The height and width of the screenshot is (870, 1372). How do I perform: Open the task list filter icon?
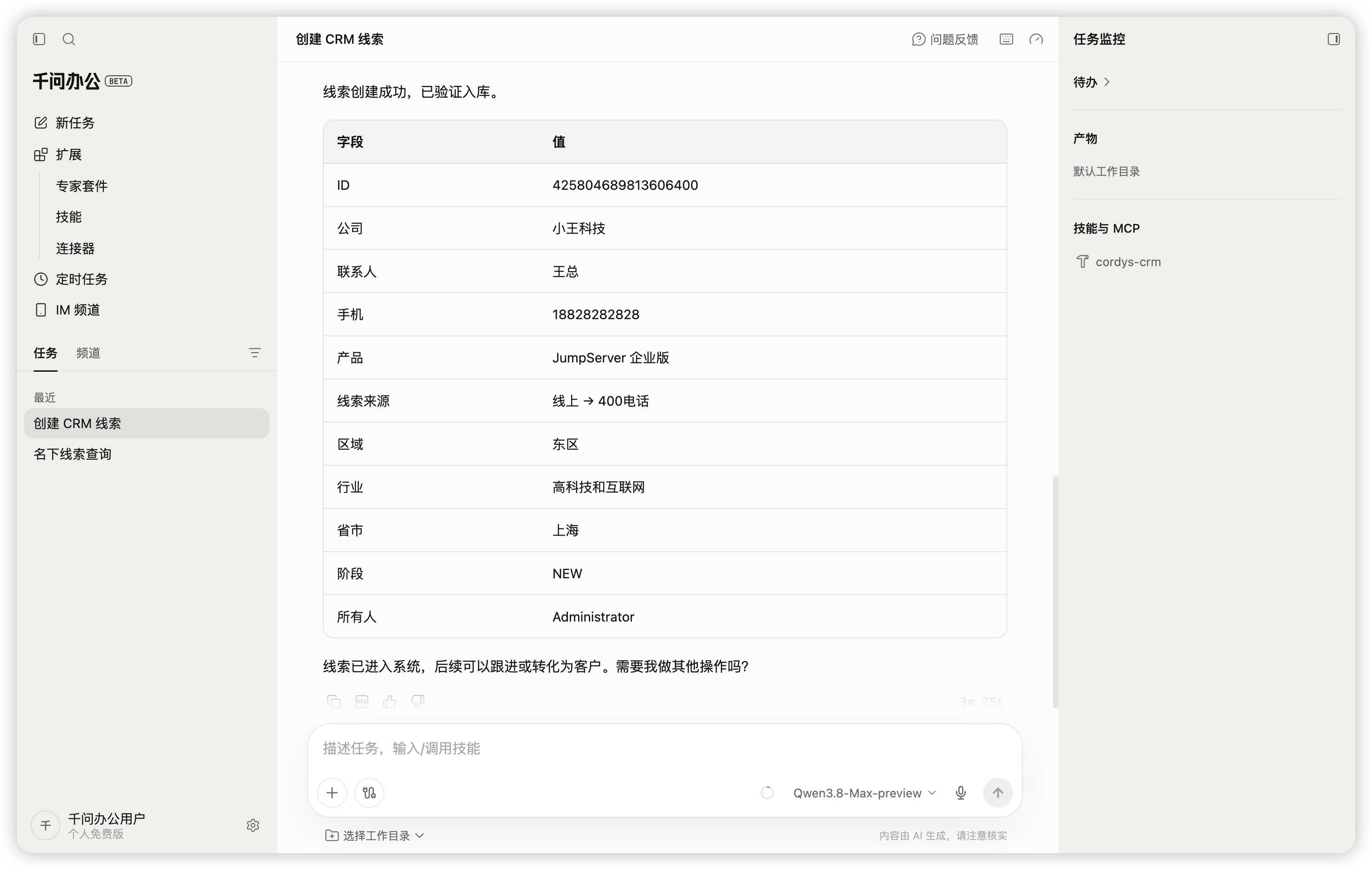click(255, 353)
